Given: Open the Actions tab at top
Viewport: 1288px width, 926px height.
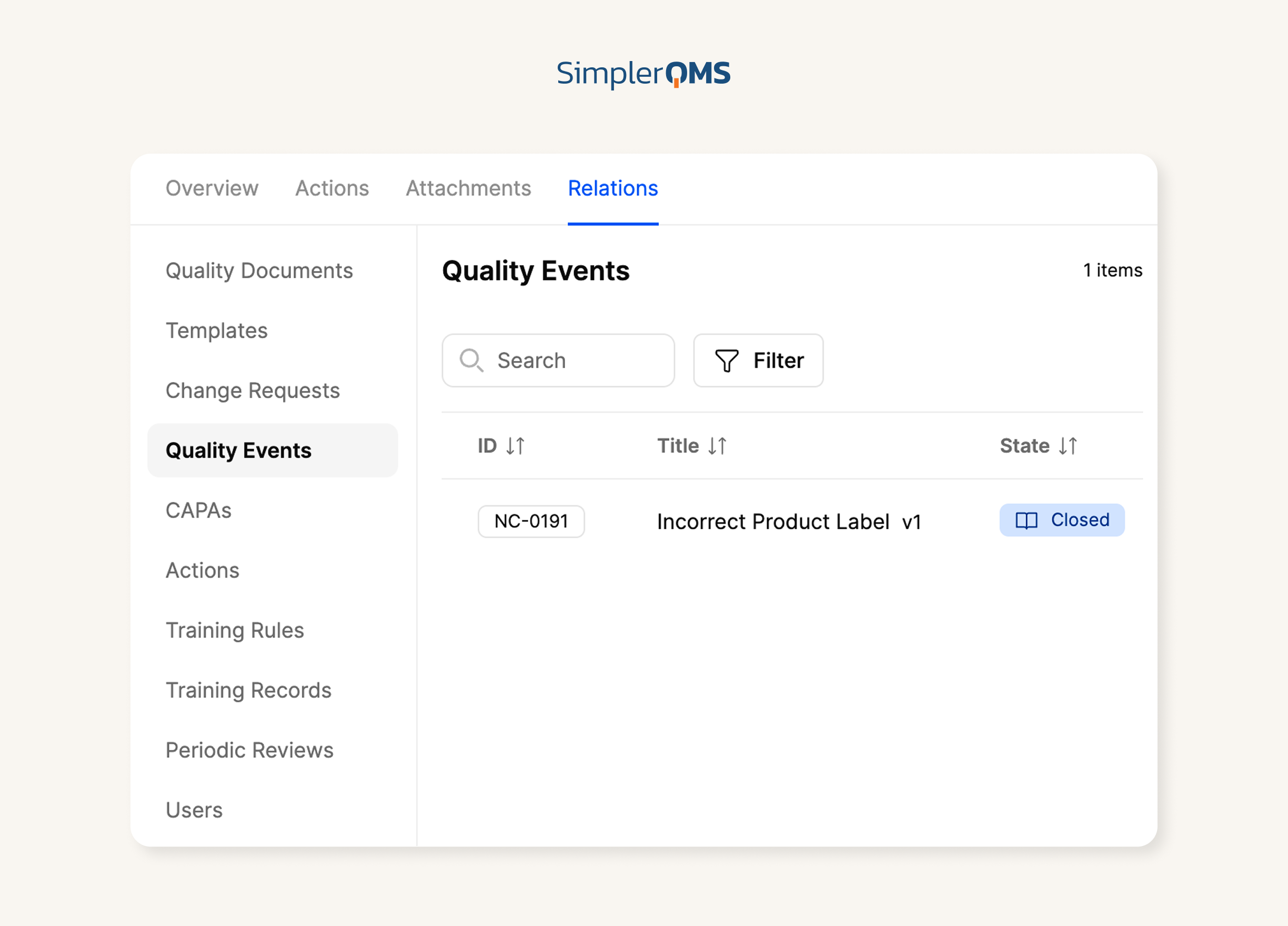Looking at the screenshot, I should 332,188.
